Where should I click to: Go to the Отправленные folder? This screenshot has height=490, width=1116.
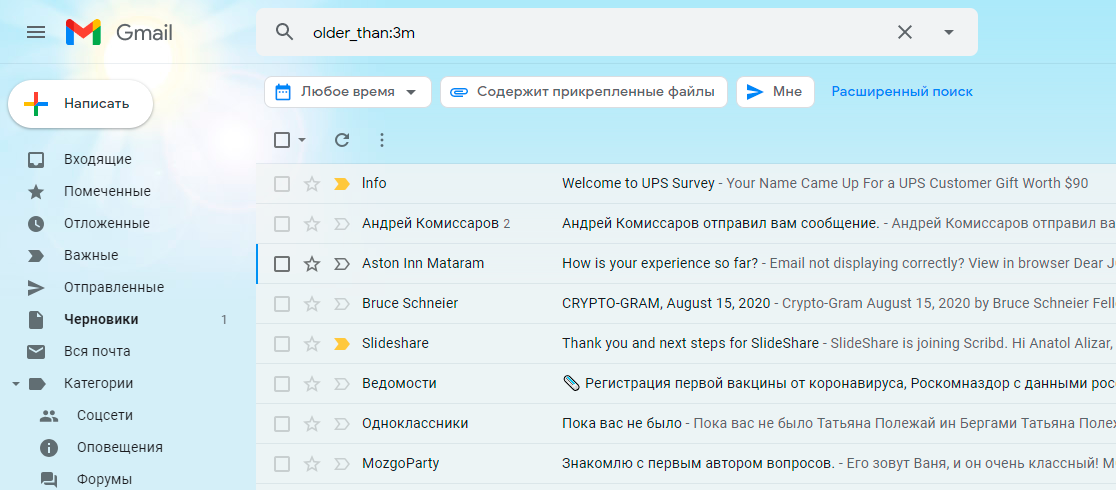[x=113, y=287]
